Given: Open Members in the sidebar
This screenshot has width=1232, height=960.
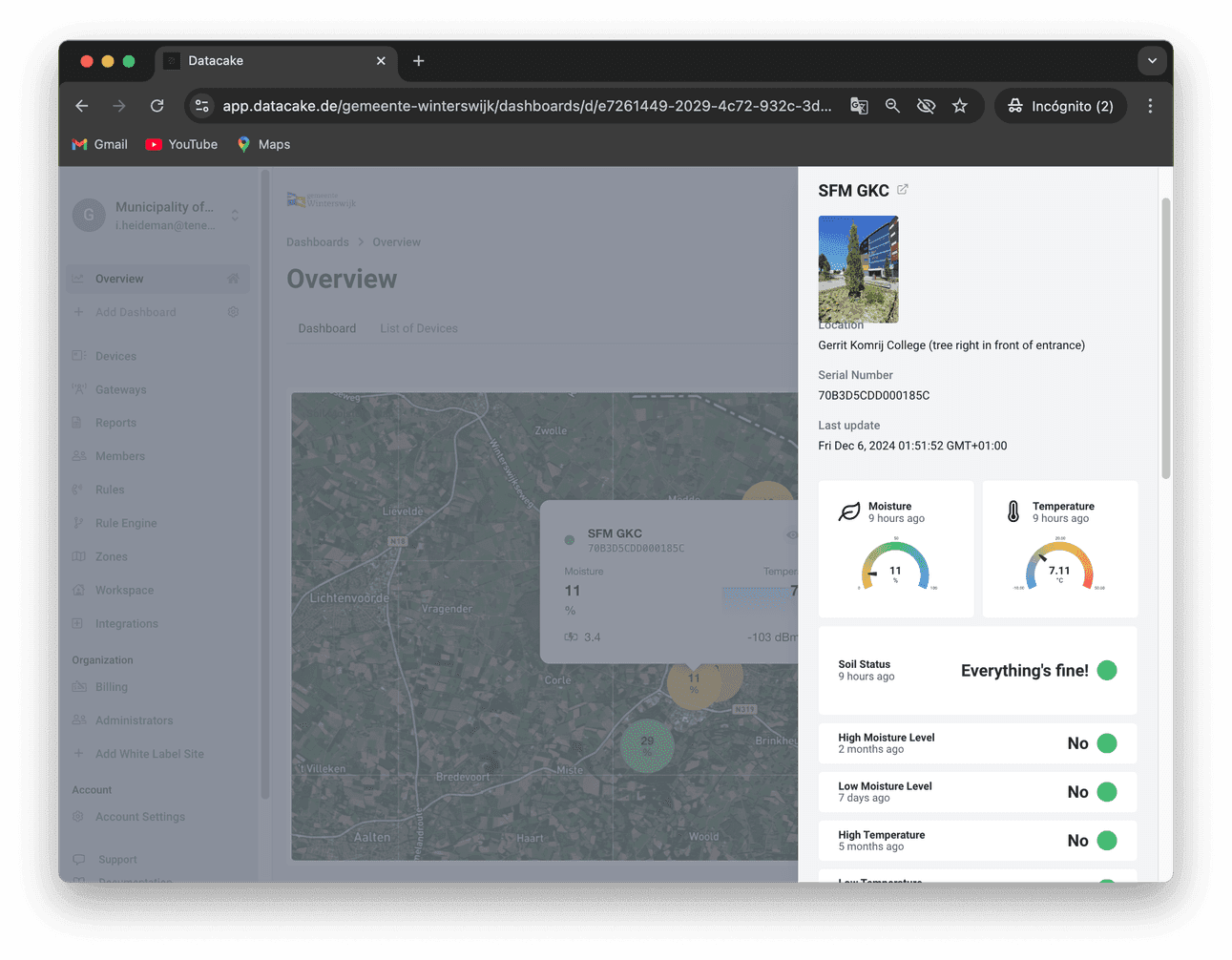Looking at the screenshot, I should pyautogui.click(x=120, y=456).
